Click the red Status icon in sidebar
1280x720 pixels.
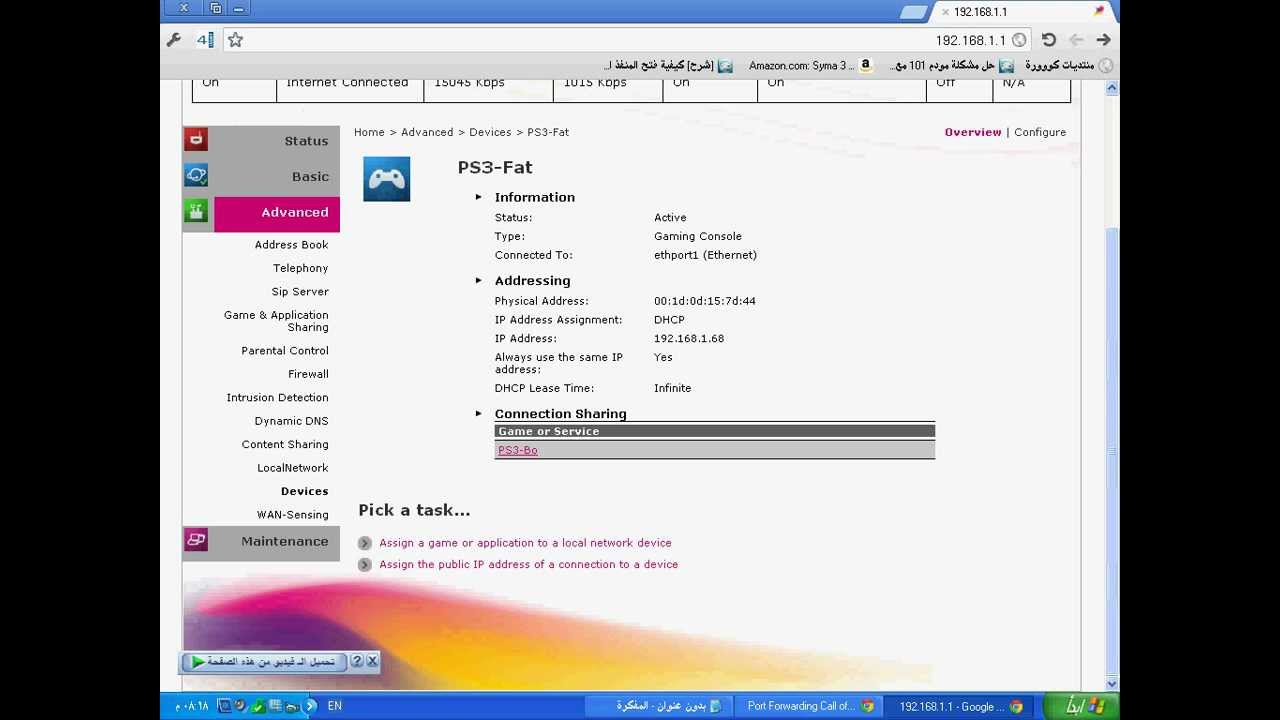tap(196, 140)
